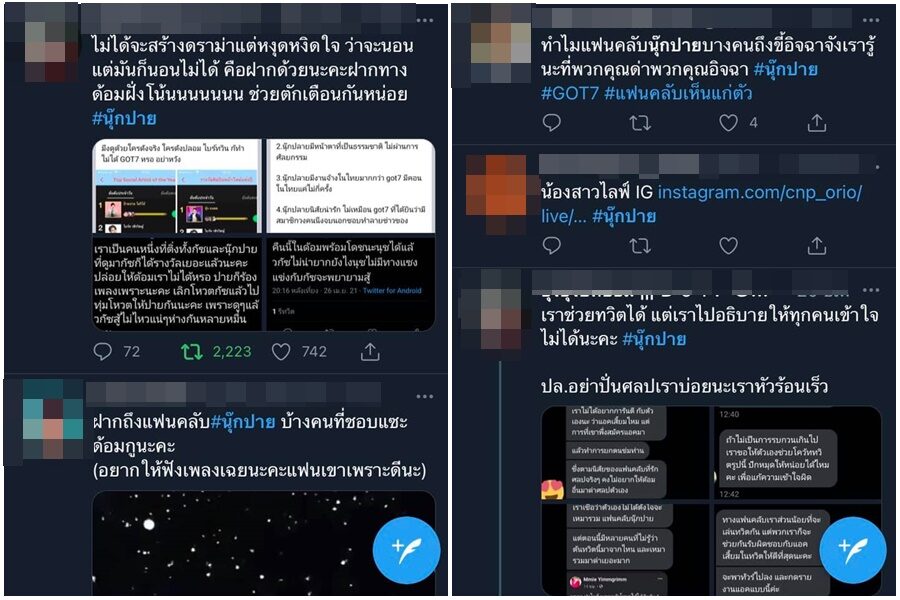Viewport: 900px width, 600px height.
Task: Like the tweet tagged #GOT7 with 4 likes
Action: click(728, 122)
